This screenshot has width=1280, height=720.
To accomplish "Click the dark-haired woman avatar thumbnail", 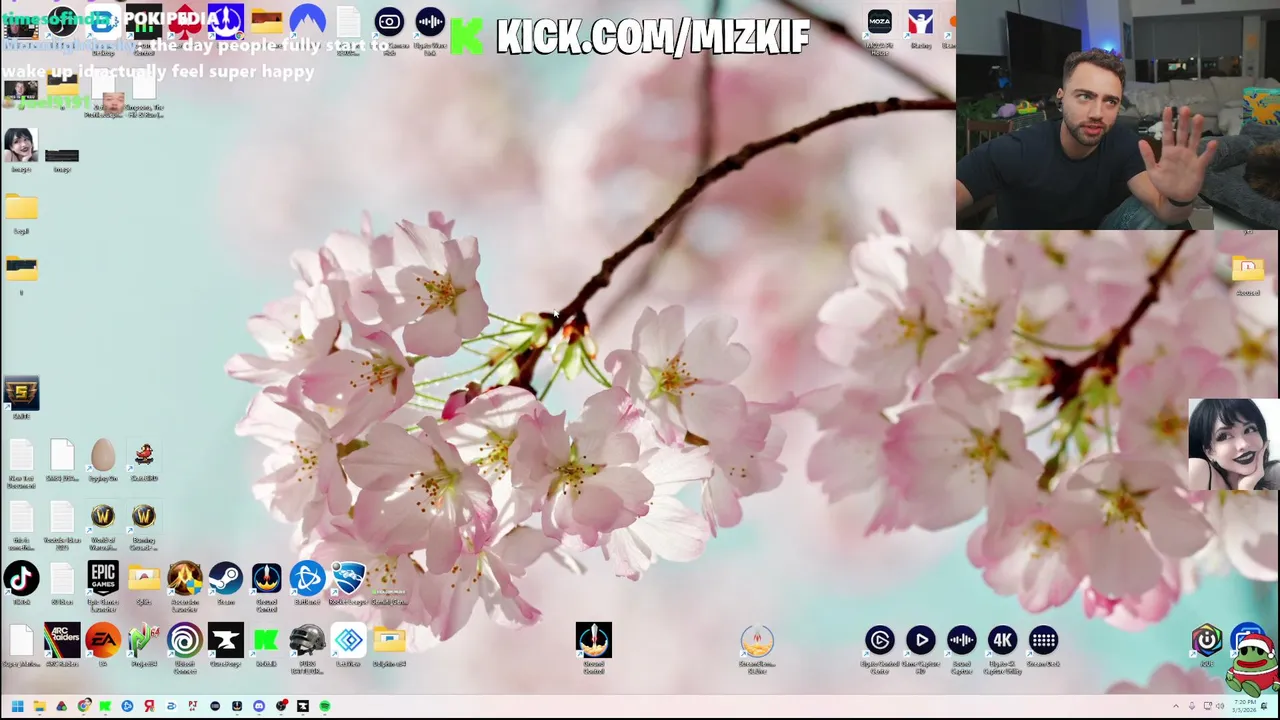I will (x=1233, y=444).
